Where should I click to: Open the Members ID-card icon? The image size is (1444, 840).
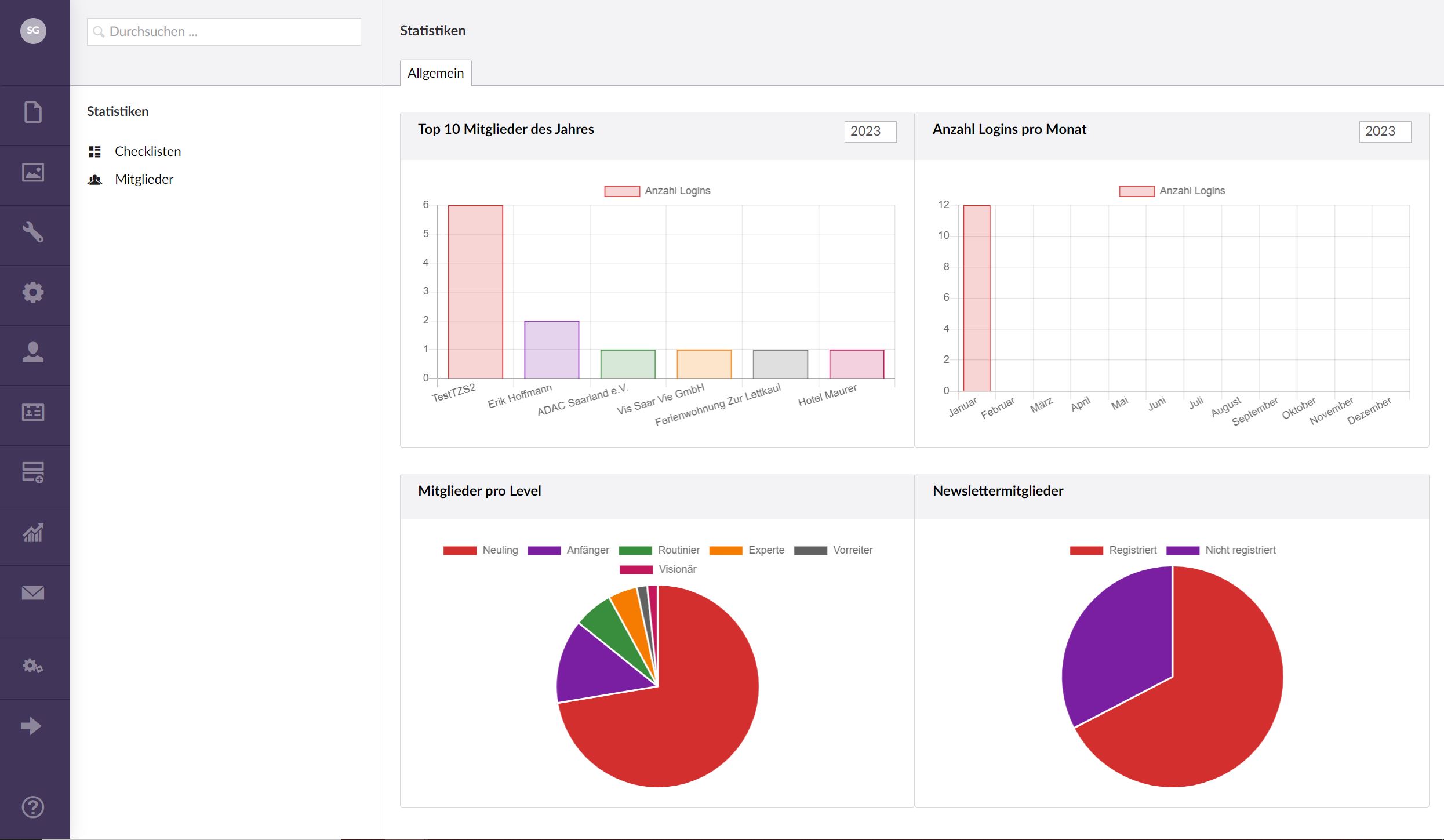click(33, 412)
